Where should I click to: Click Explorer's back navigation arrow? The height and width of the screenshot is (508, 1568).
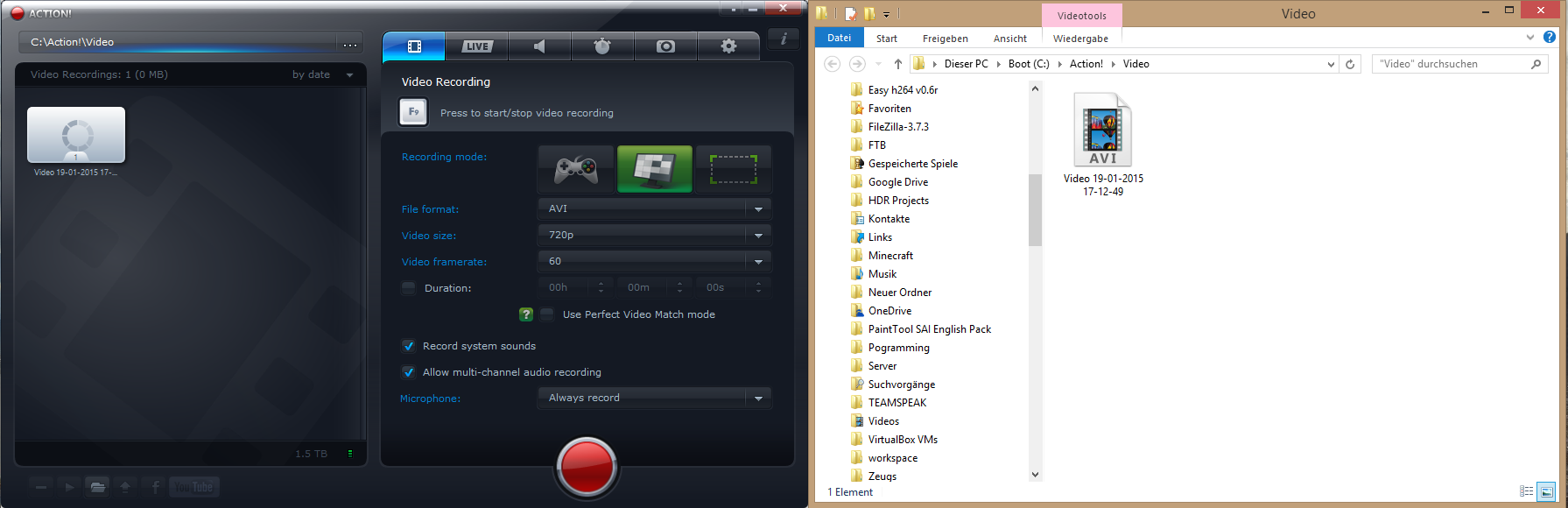833,64
